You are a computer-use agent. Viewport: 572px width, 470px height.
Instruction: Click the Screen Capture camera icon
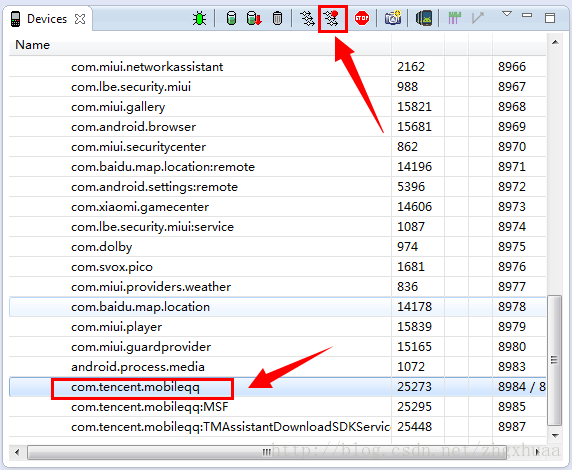(393, 18)
